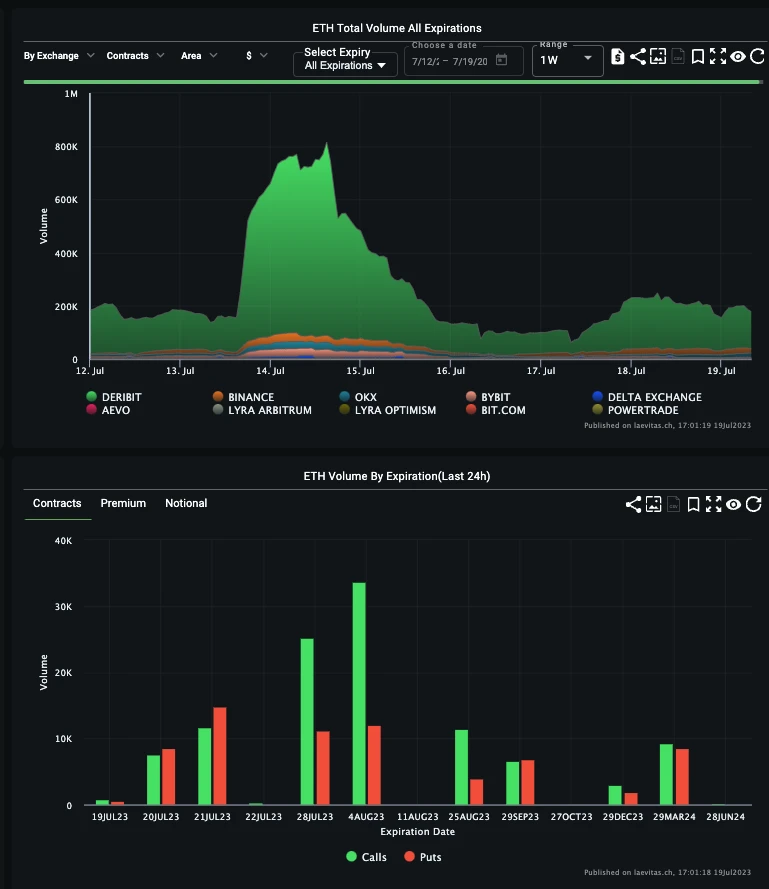Viewport: 769px width, 889px height.
Task: Switch to Contracts tab in expiration chart
Action: coord(57,503)
